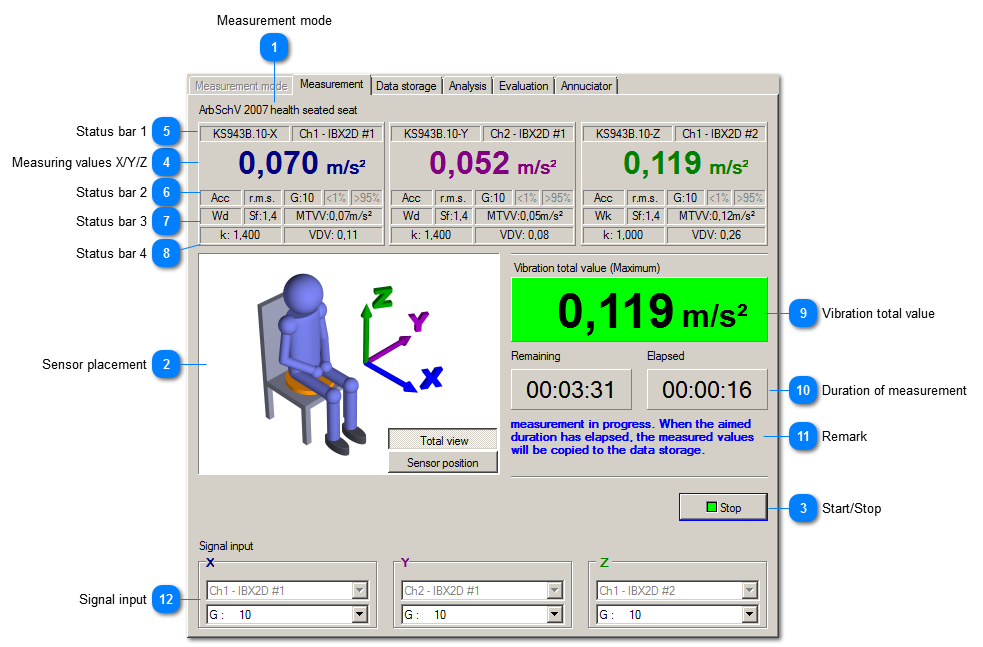Click callout marker 3 next to Start/Stop
The width and height of the screenshot is (983, 647).
(802, 508)
